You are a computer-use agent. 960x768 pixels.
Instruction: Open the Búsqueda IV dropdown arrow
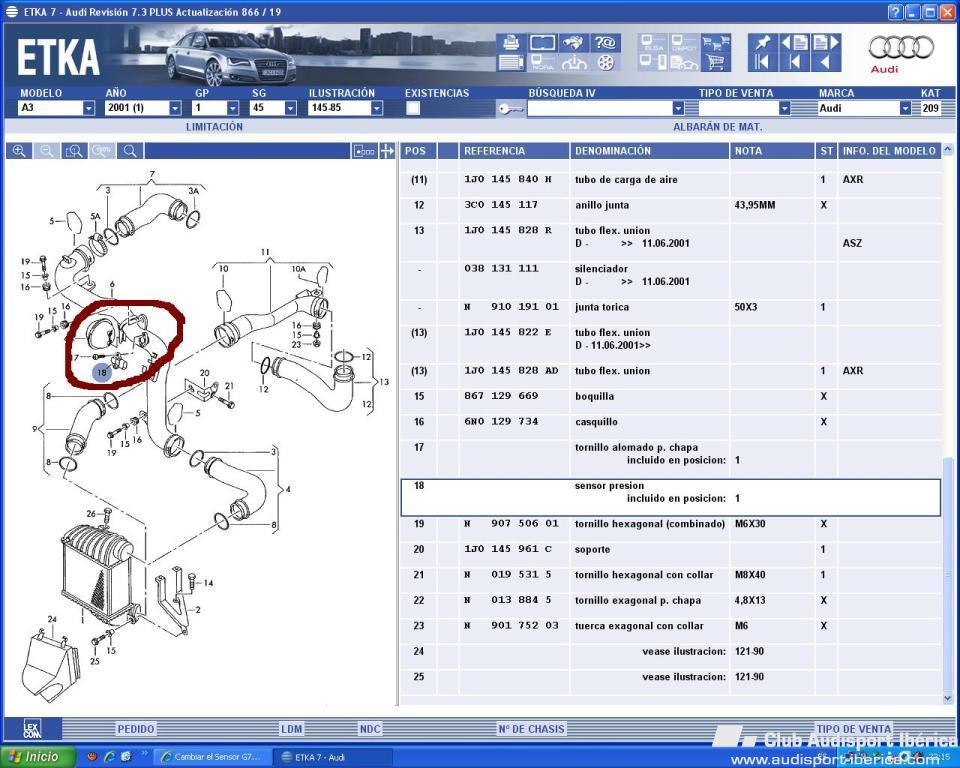click(x=678, y=108)
